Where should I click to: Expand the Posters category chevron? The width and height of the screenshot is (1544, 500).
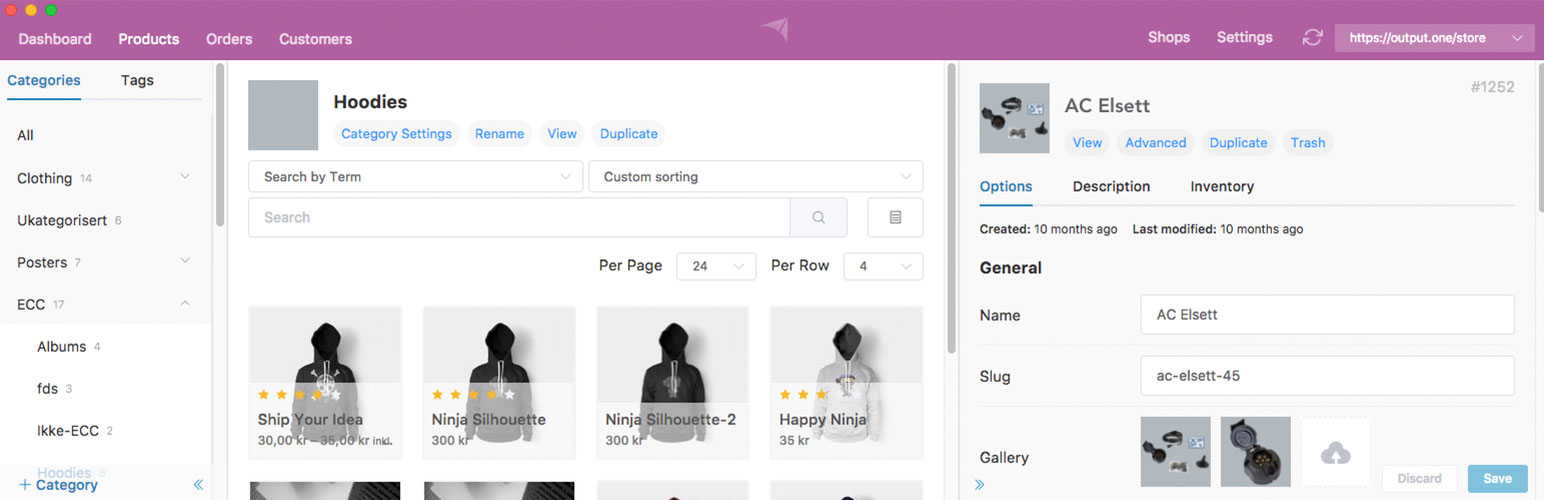pos(185,261)
